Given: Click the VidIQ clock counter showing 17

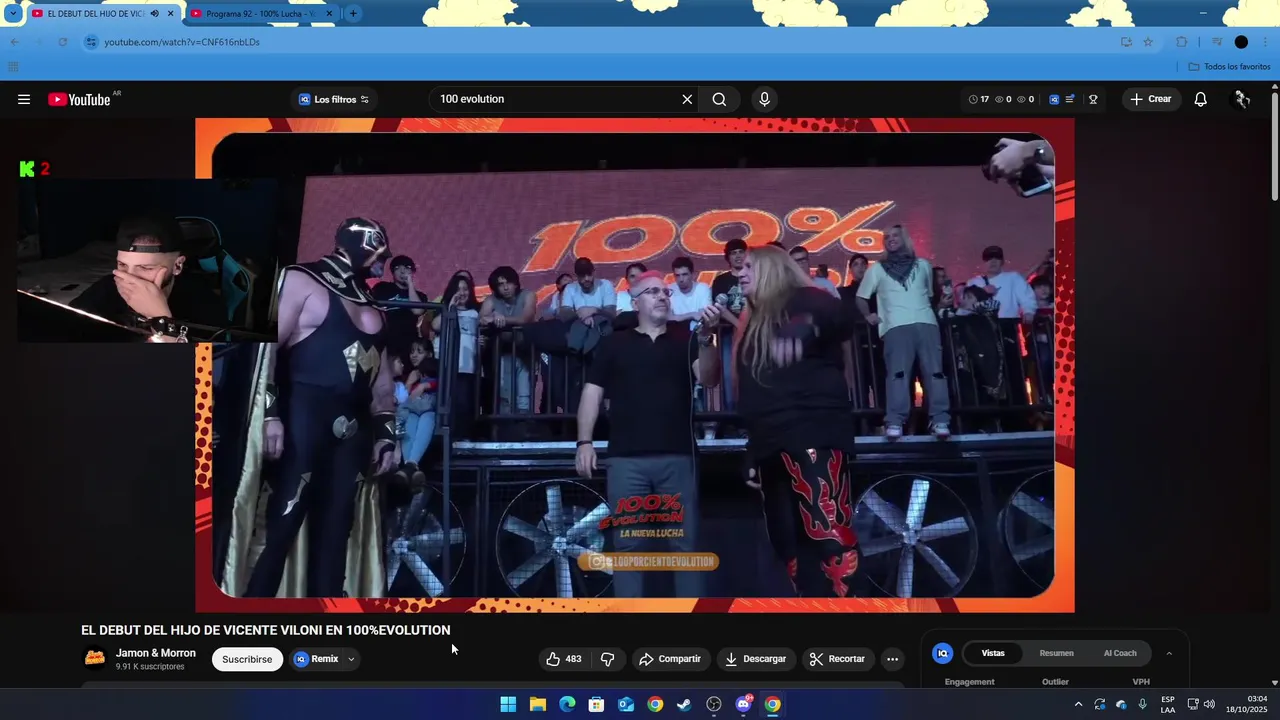Looking at the screenshot, I should click(x=979, y=99).
